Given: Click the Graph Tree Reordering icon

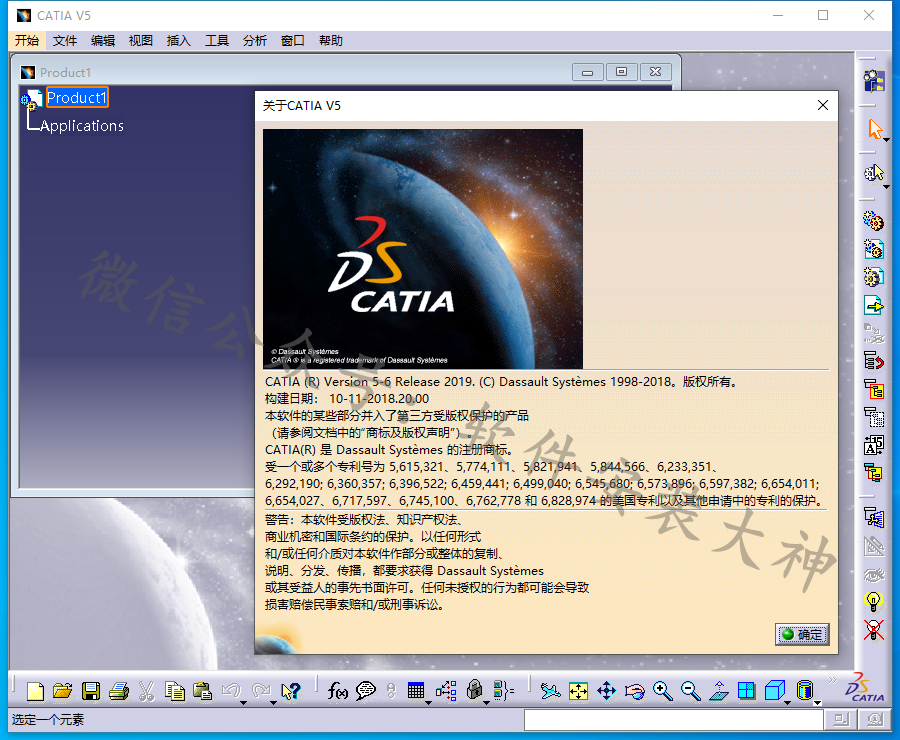Looking at the screenshot, I should coord(874,361).
